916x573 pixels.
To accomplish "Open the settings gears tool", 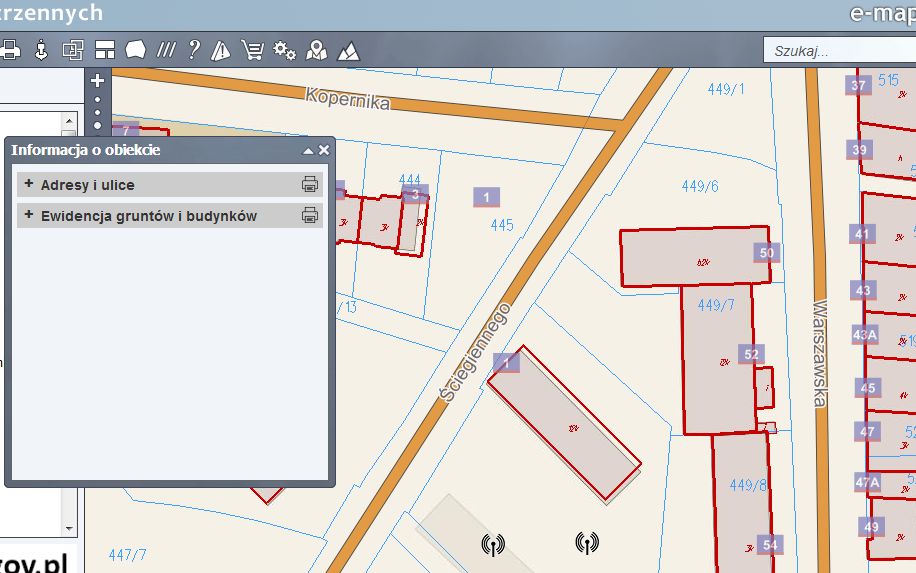I will pos(284,49).
